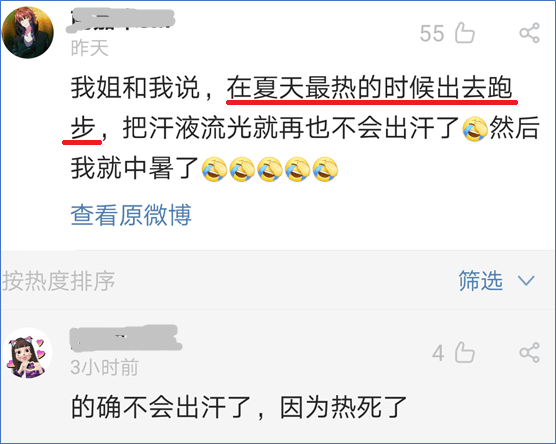The width and height of the screenshot is (556, 444).
Task: Tap the 4 like count number
Action: coord(438,353)
